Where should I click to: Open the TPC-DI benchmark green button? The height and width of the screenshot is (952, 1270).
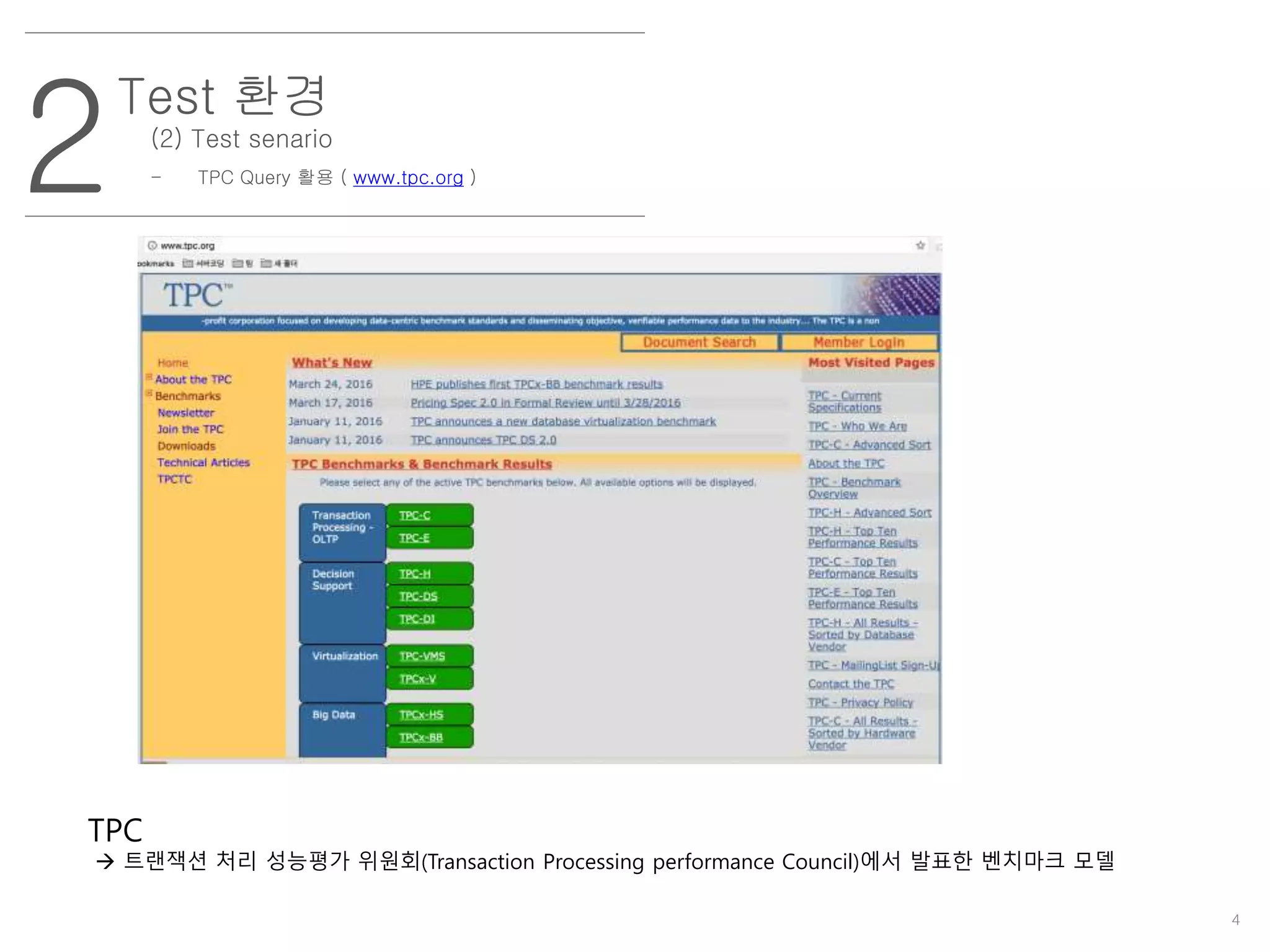[430, 619]
